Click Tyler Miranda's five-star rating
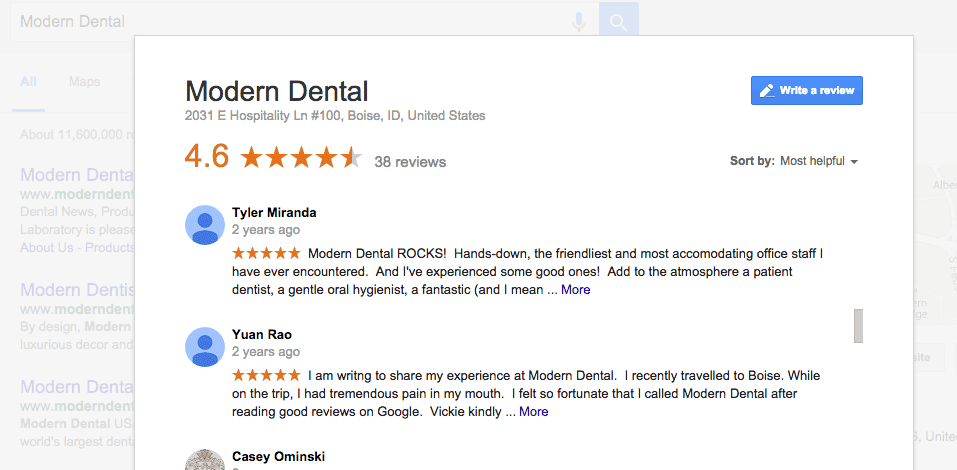This screenshot has height=470, width=957. coord(266,253)
